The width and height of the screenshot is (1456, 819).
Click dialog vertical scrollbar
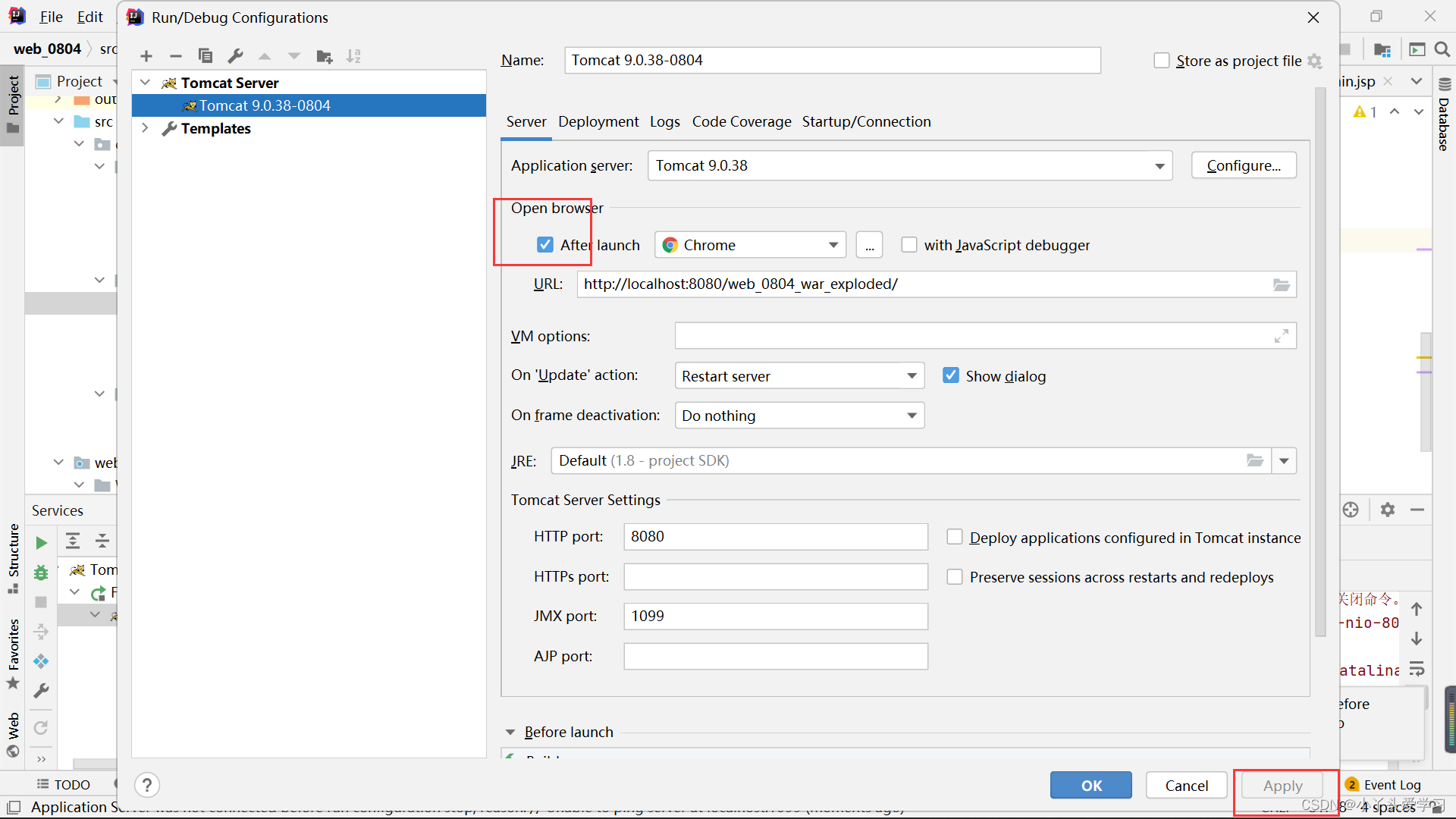[1320, 360]
